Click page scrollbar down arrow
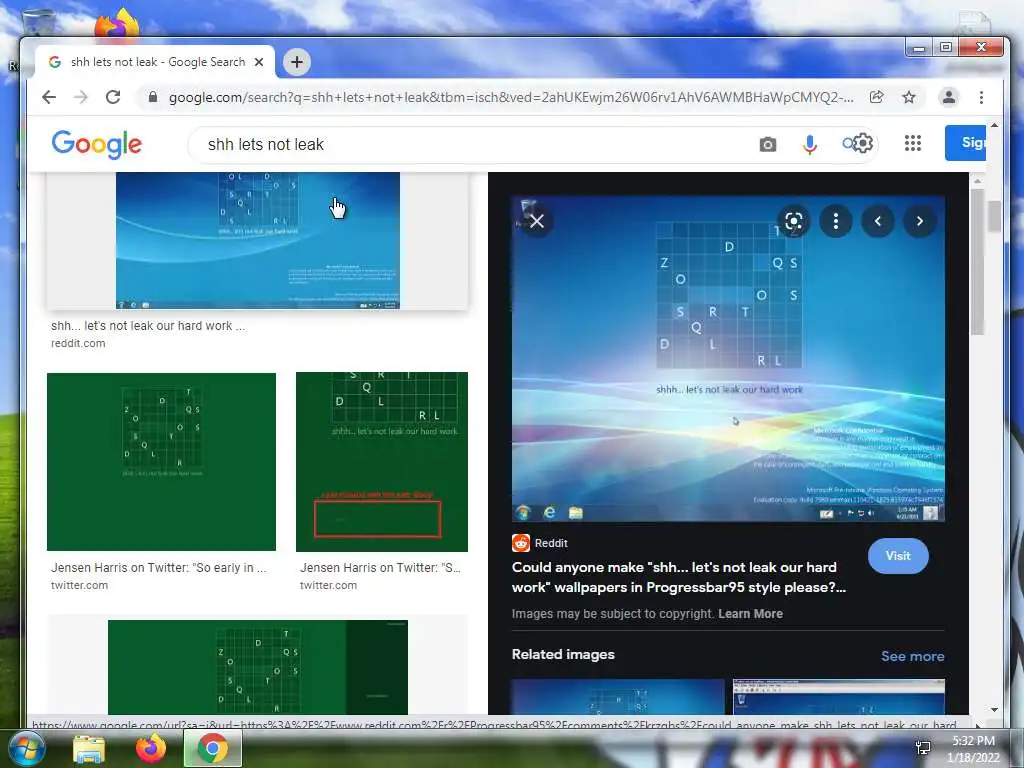Screen dimensions: 1024x768 (994, 709)
